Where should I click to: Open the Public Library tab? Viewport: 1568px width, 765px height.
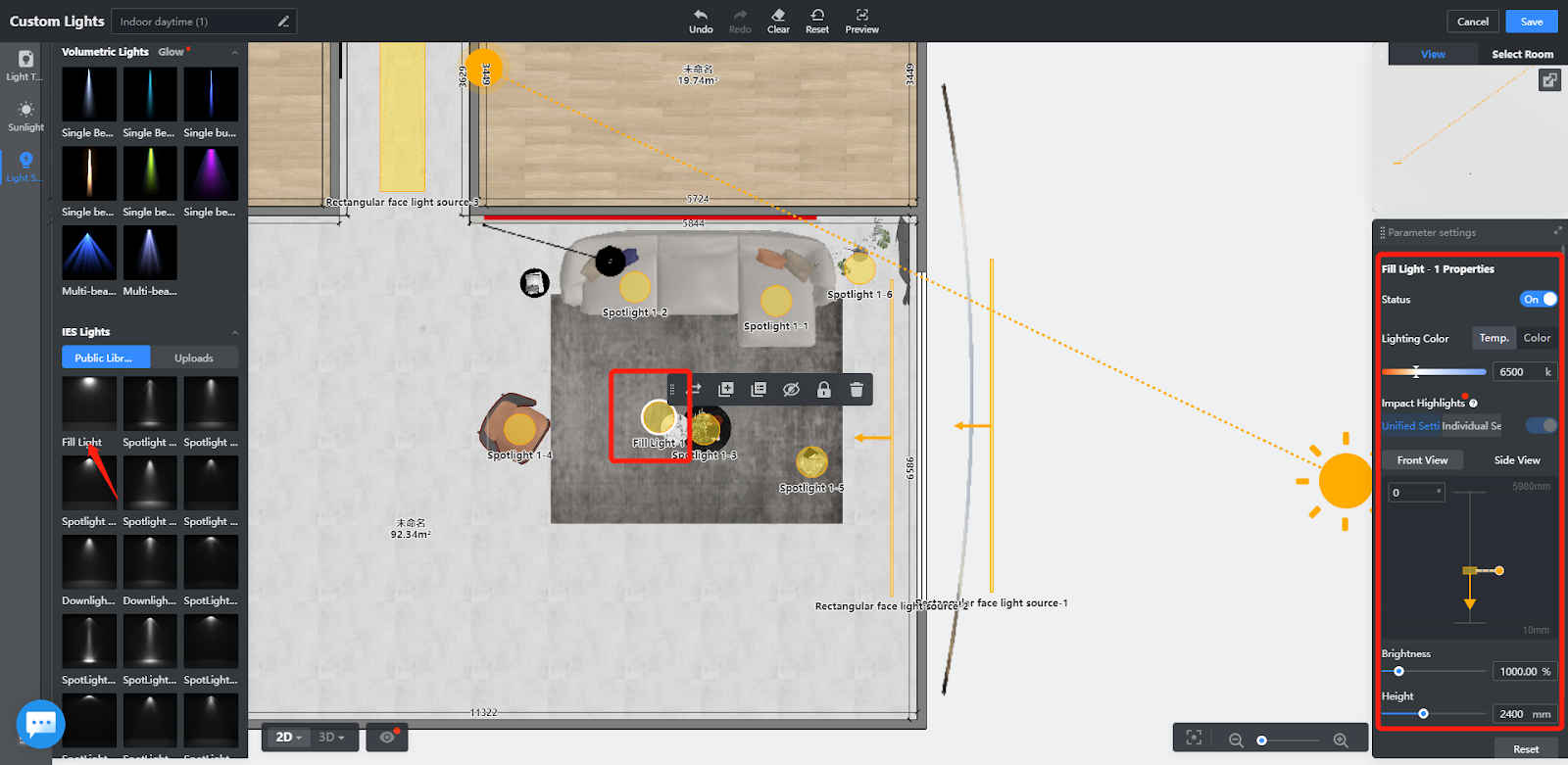click(x=106, y=358)
